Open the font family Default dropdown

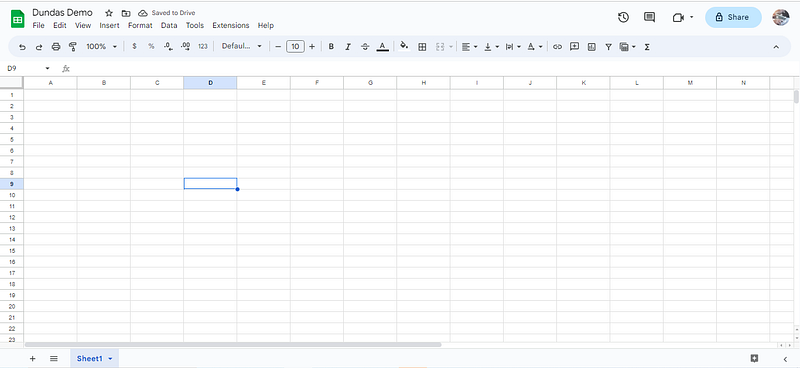242,46
